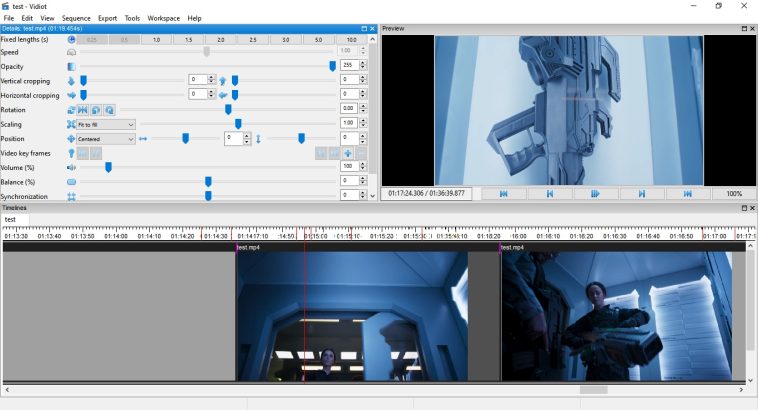Click the Scaling icon
Screen dimensions: 758x410
[72, 125]
